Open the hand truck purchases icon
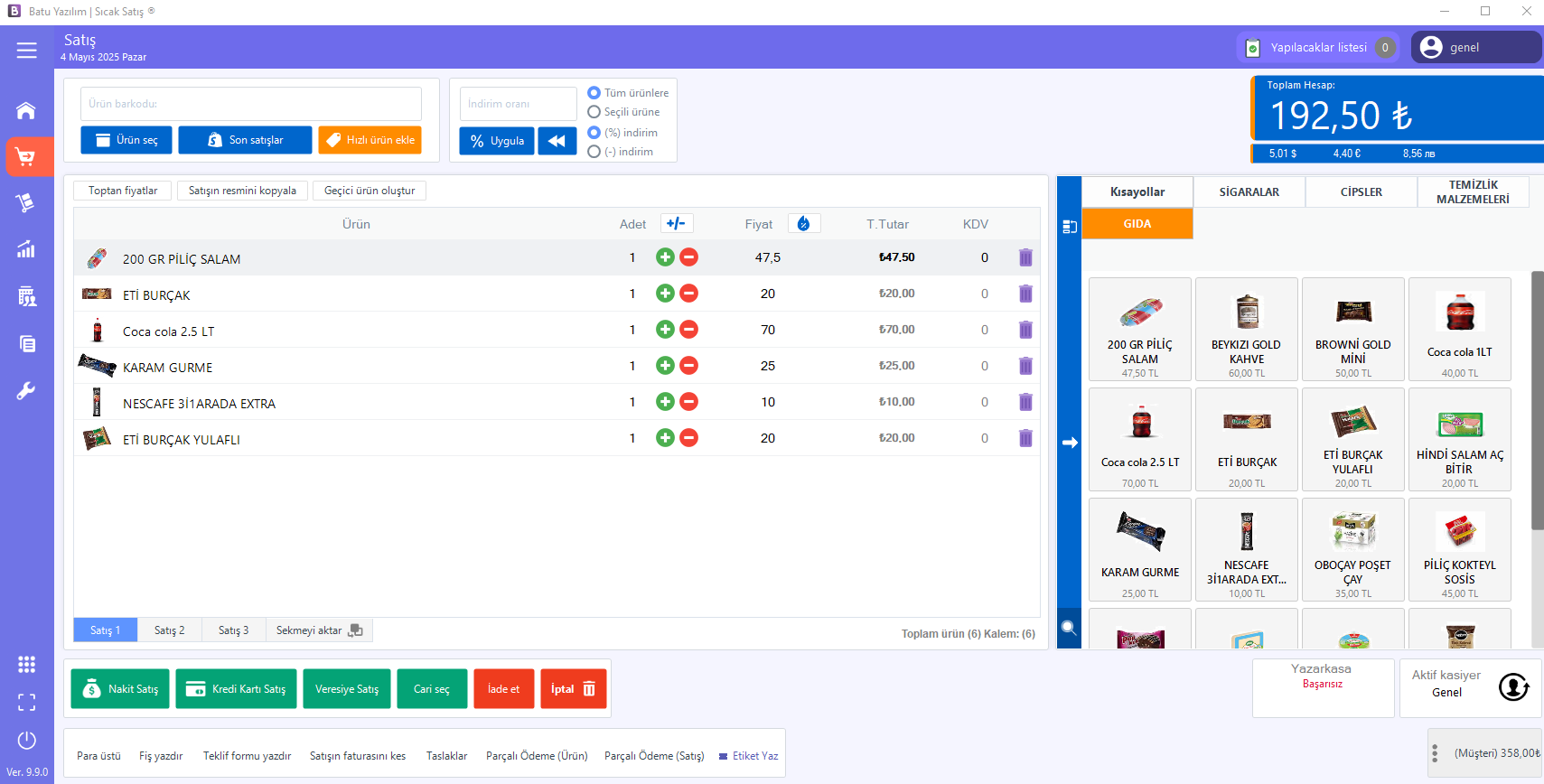 pos(26,202)
